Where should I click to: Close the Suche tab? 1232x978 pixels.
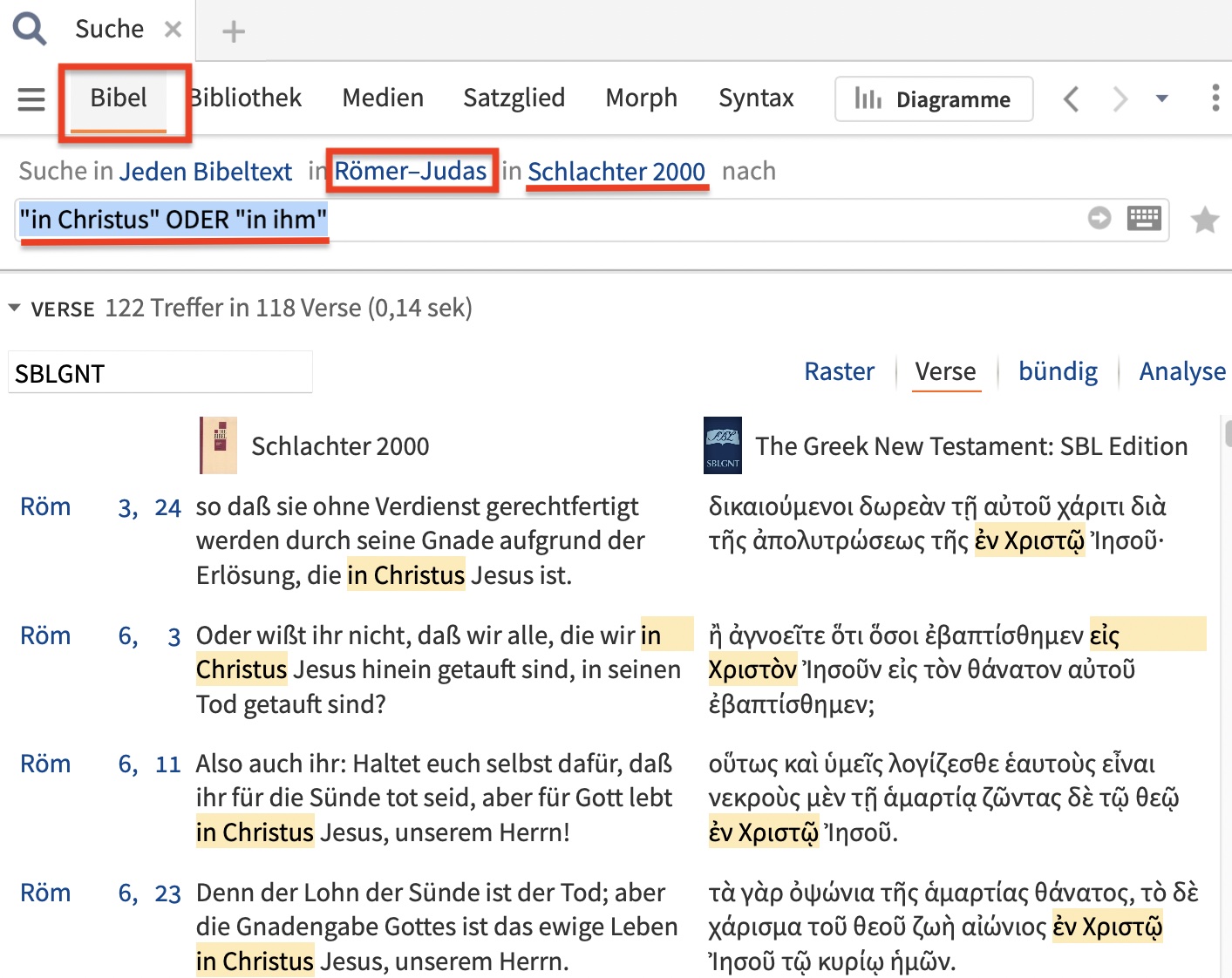point(174,30)
